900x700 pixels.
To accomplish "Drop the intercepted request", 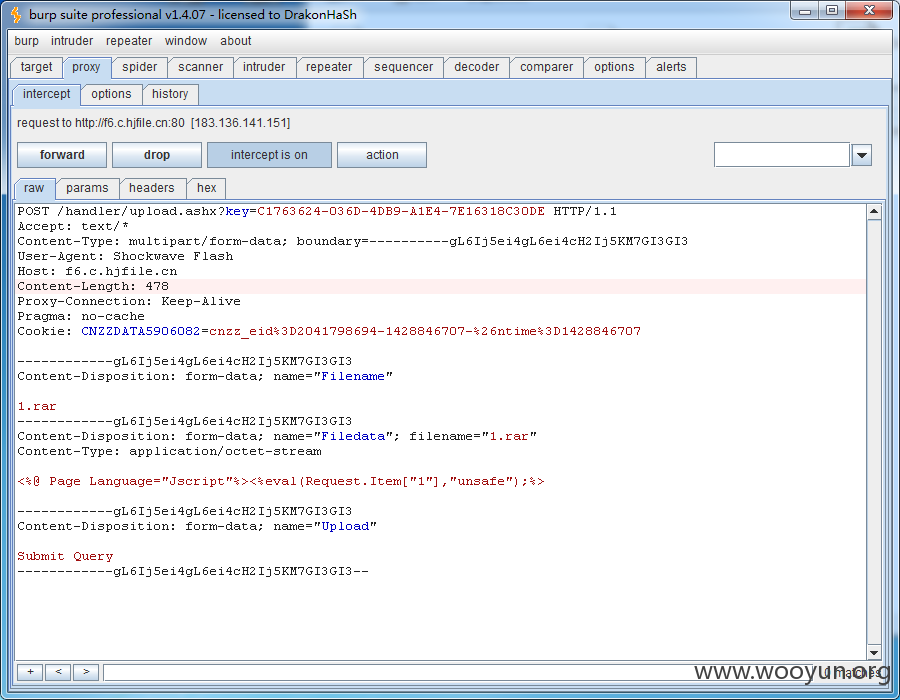I will (157, 155).
